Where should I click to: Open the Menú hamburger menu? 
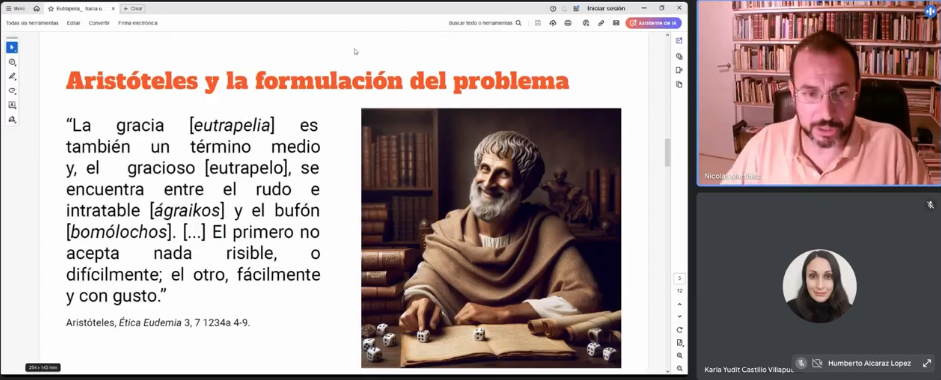[16, 8]
